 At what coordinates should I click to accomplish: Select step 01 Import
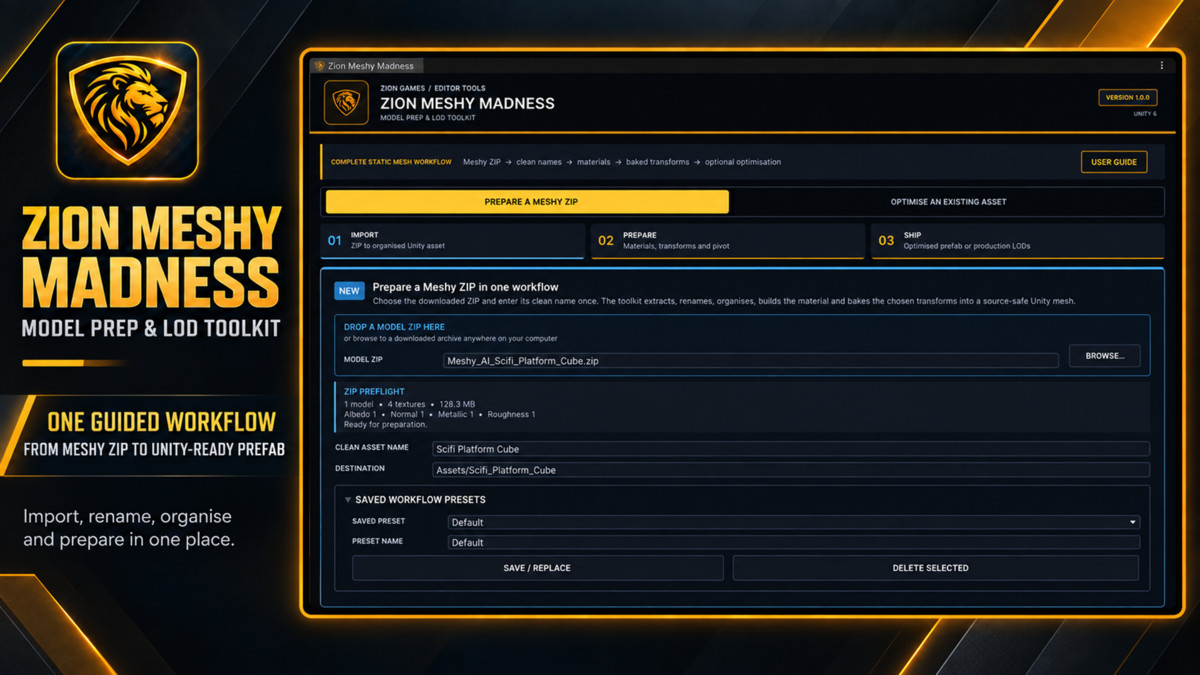pos(453,241)
